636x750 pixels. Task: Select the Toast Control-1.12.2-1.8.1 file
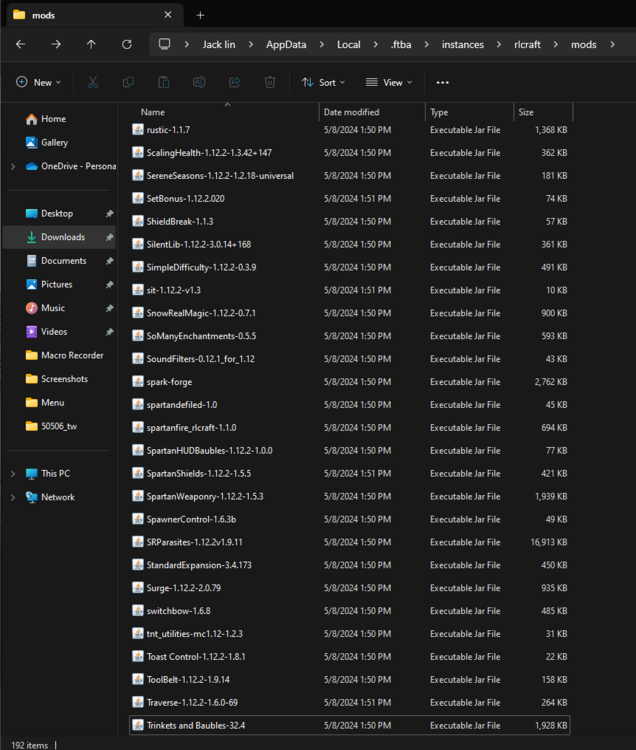click(x=350, y=657)
